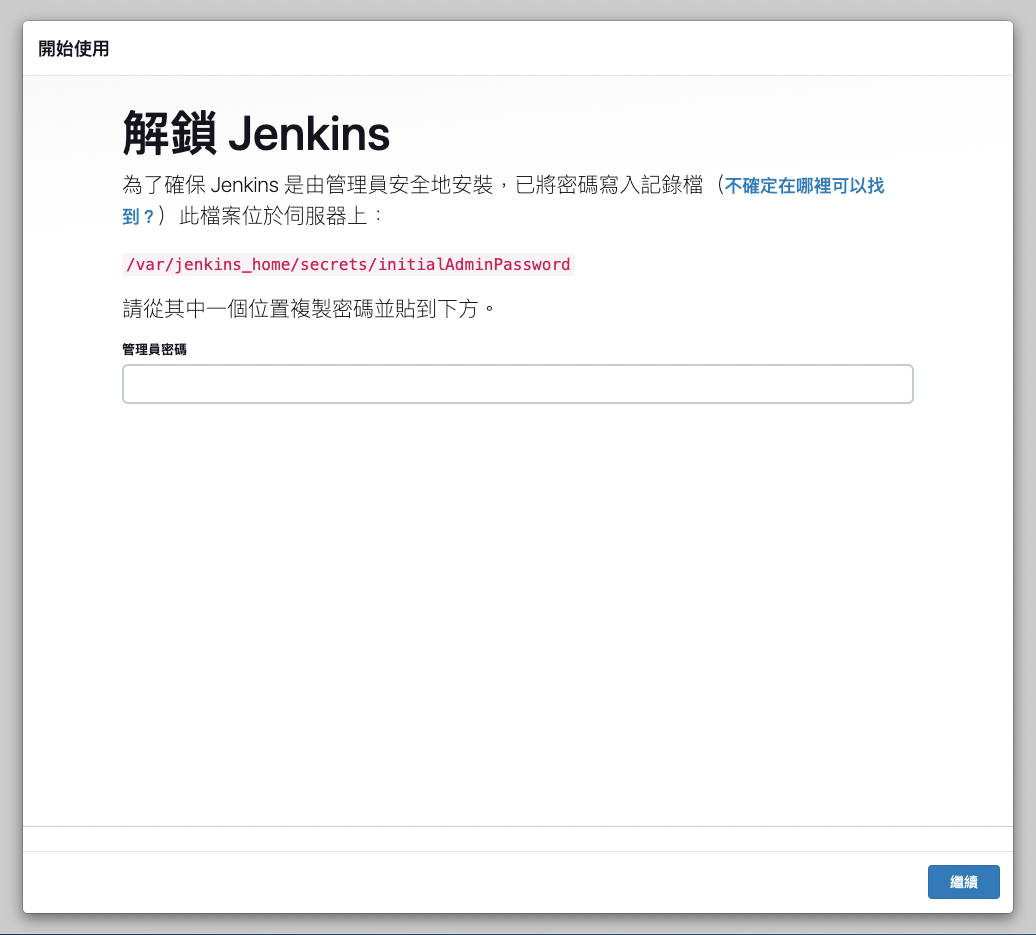
Task: Click the 請從其中一個位置複製密碼並貼到下方 instruction text
Action: [x=308, y=309]
